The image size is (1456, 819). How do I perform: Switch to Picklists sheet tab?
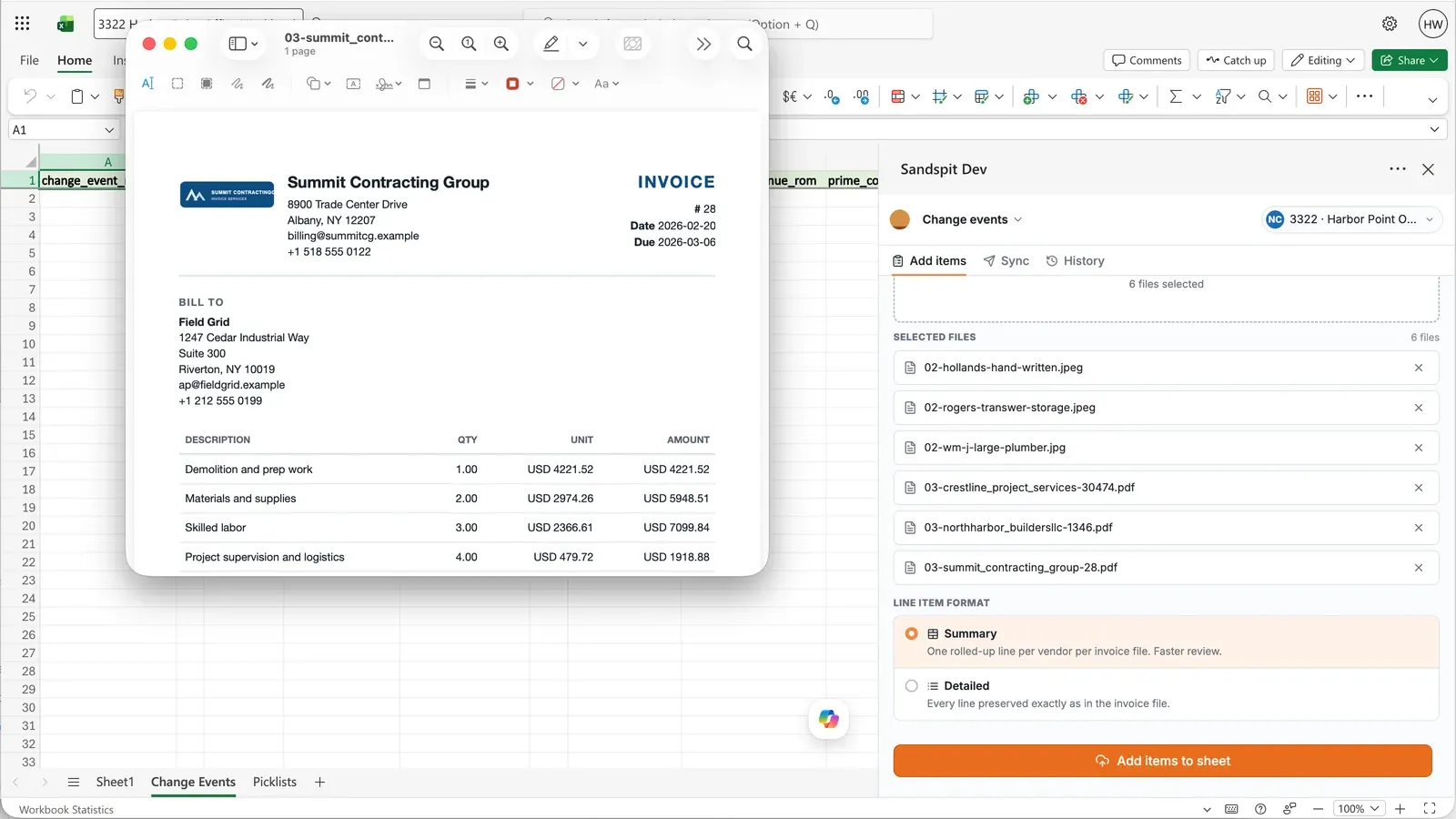[275, 783]
